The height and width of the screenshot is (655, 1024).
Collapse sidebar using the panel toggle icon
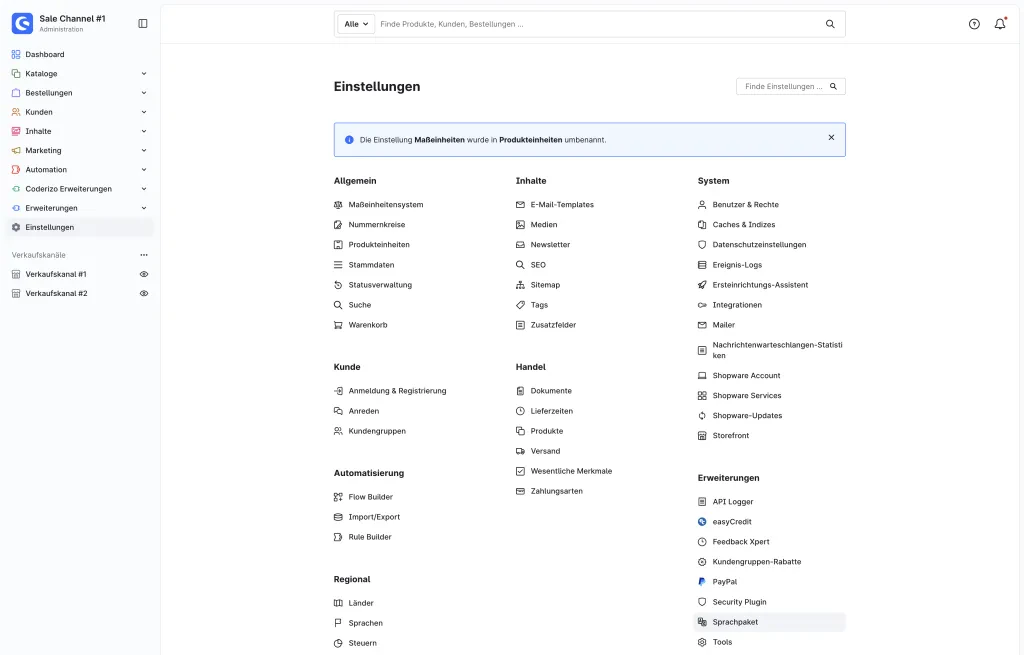tap(143, 24)
